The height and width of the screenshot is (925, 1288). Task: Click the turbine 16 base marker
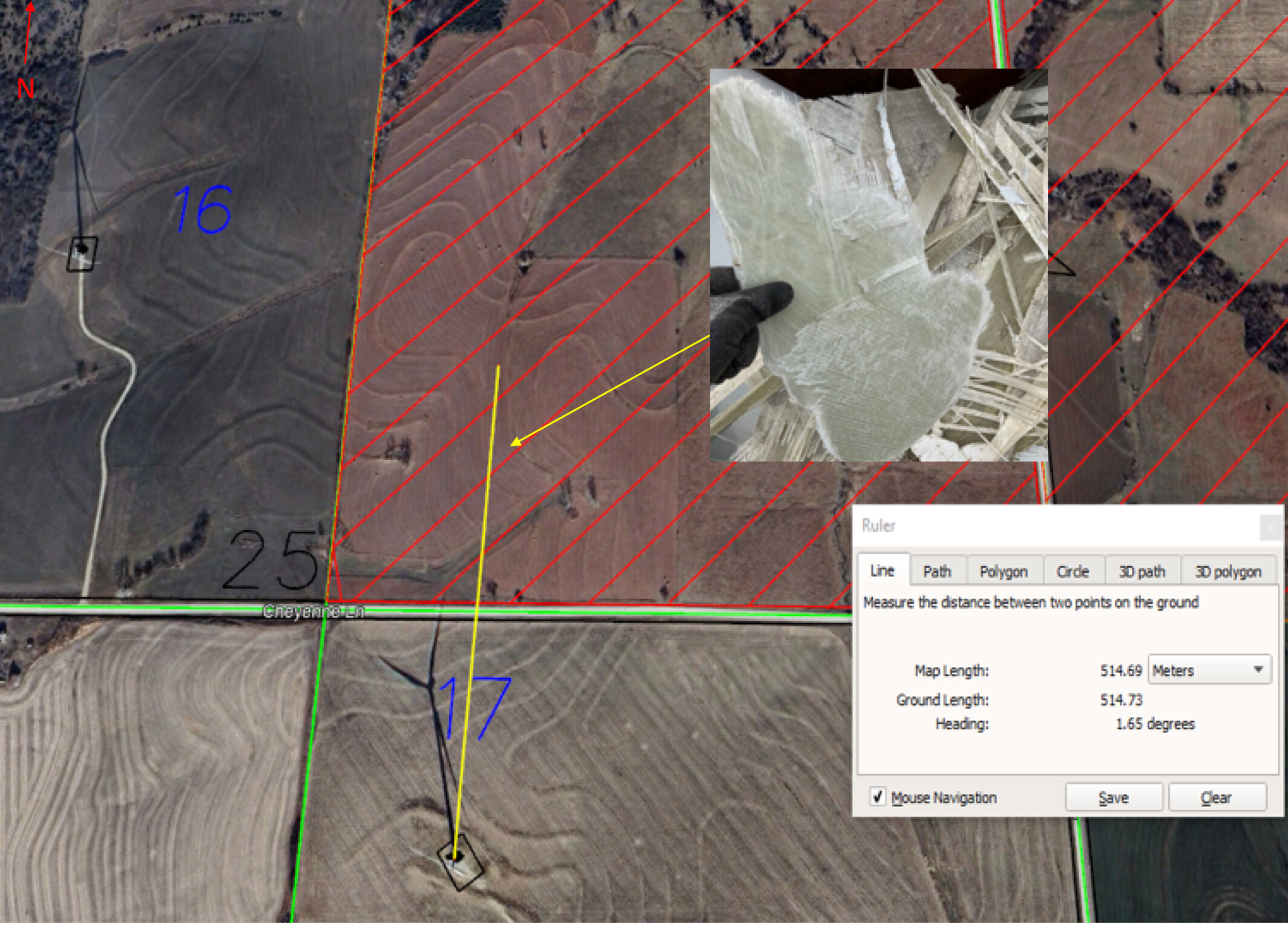click(x=81, y=253)
